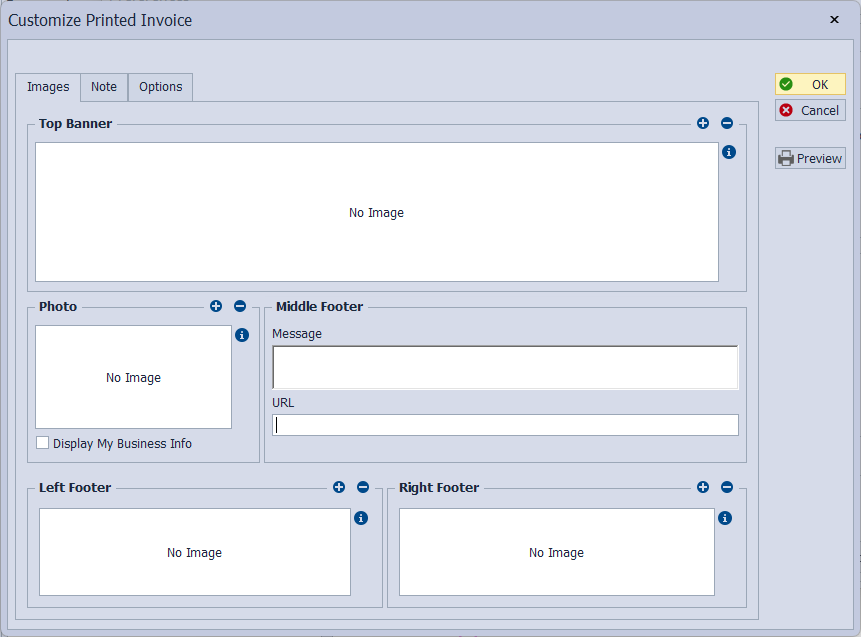Enable Display My Business Info checkbox
The height and width of the screenshot is (637, 861).
[x=42, y=443]
